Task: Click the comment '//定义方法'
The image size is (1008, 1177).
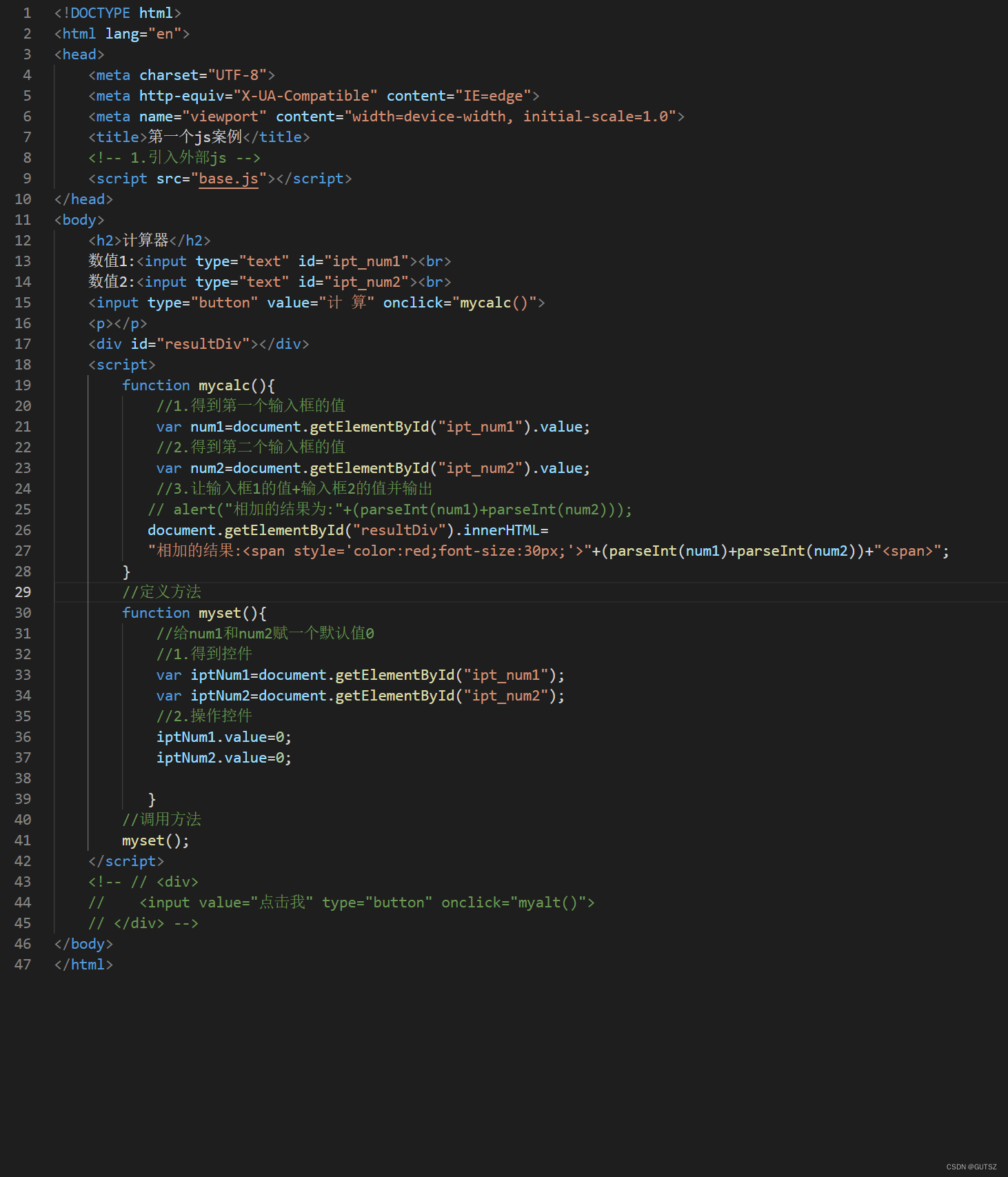Action: coord(162,592)
